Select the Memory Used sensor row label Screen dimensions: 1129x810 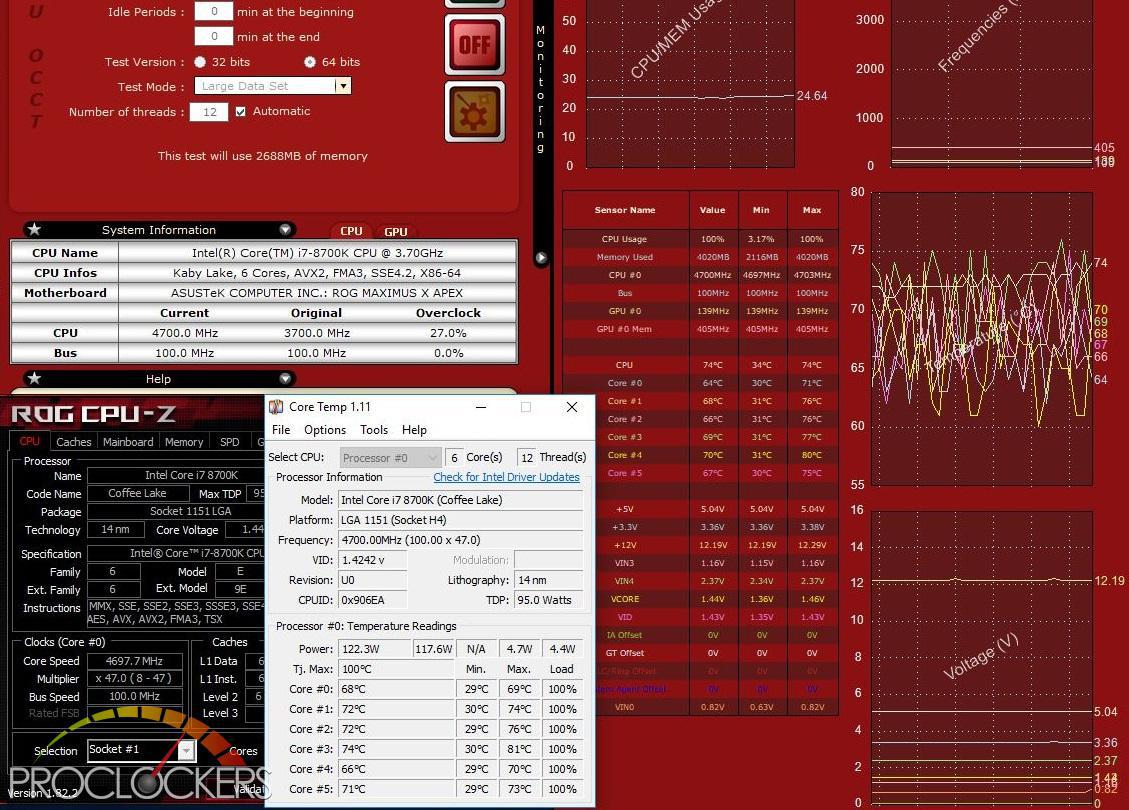(624, 257)
